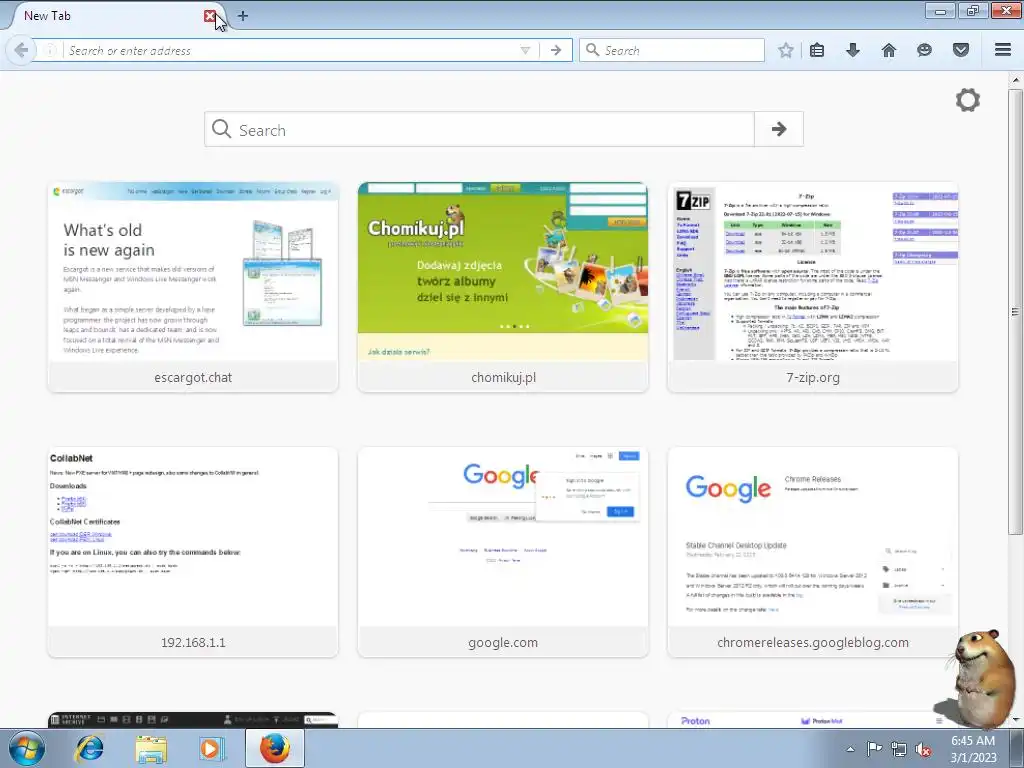
Task: Open a new tab with plus button
Action: 243,16
